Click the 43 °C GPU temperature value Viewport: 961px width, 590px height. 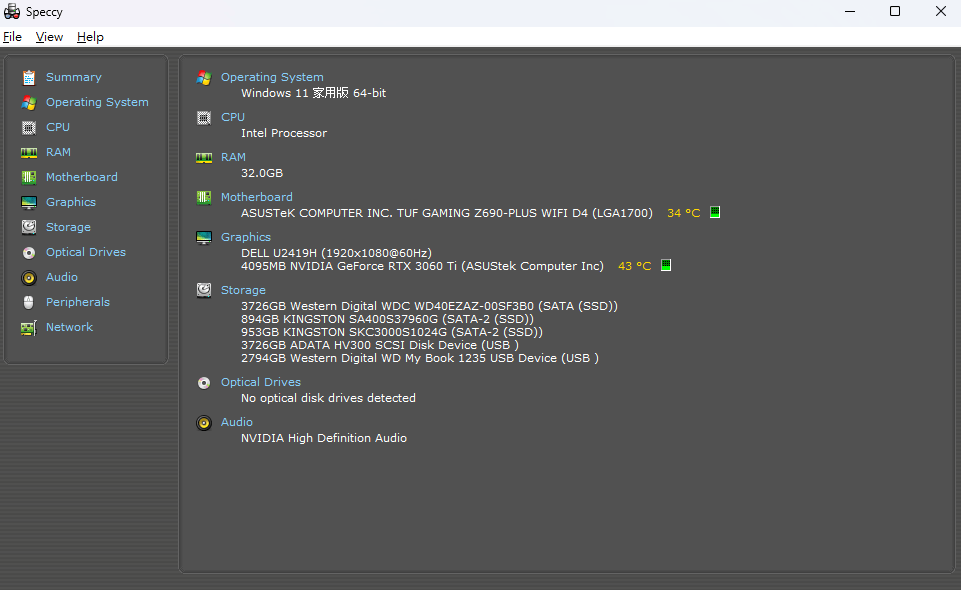634,267
